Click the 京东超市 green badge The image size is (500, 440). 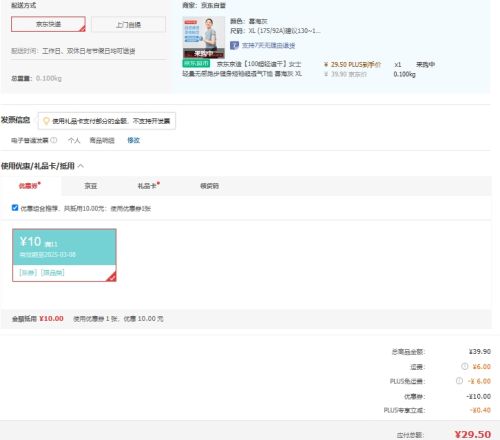(196, 63)
